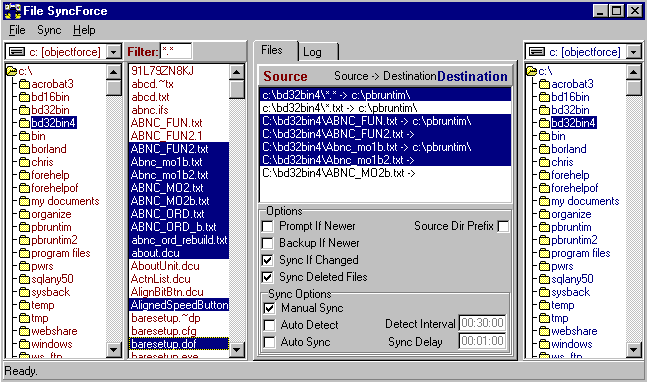Image resolution: width=647 pixels, height=382 pixels.
Task: Open the File menu
Action: pos(17,30)
